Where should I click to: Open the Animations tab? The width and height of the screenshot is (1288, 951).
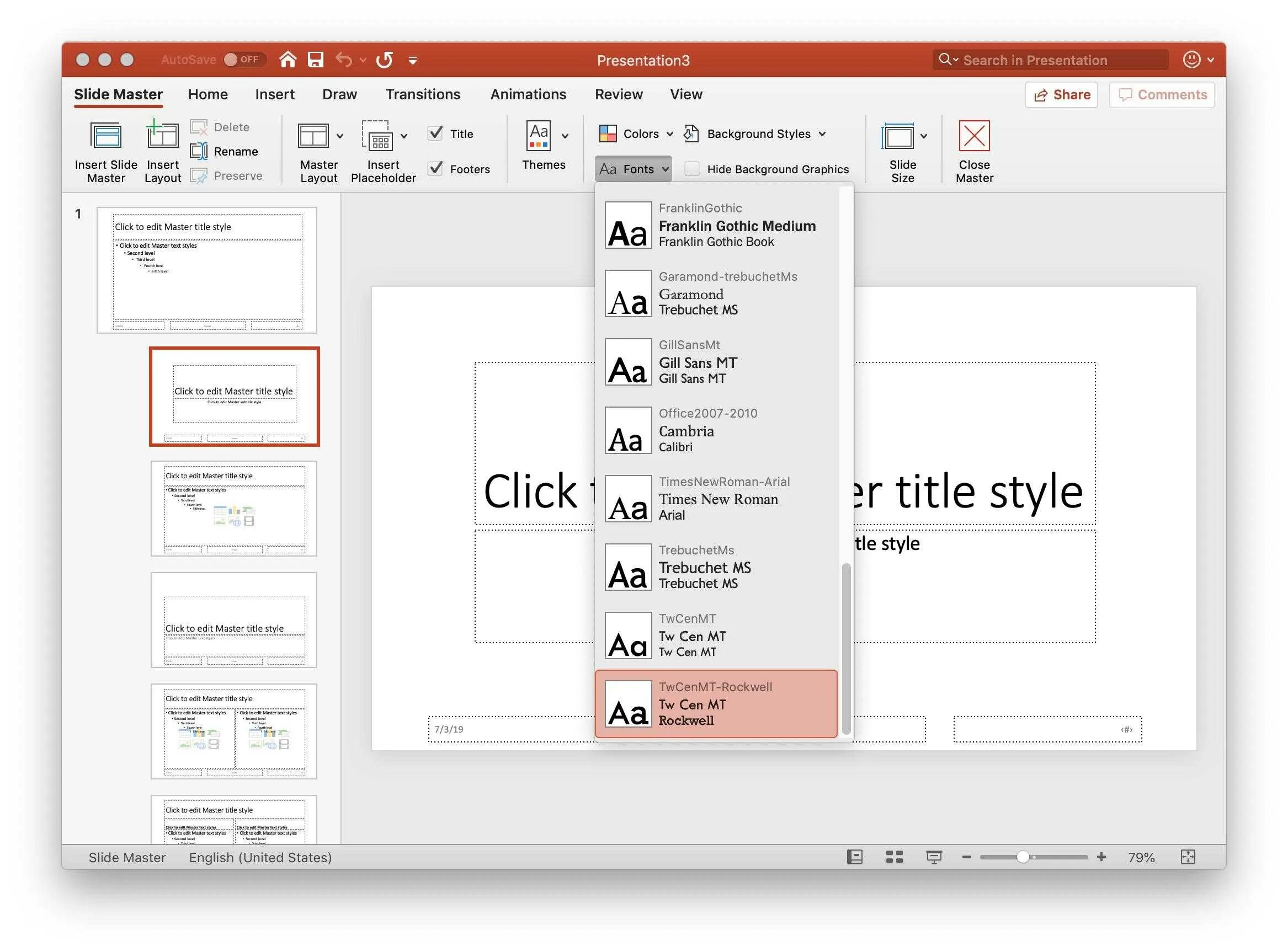(x=528, y=94)
